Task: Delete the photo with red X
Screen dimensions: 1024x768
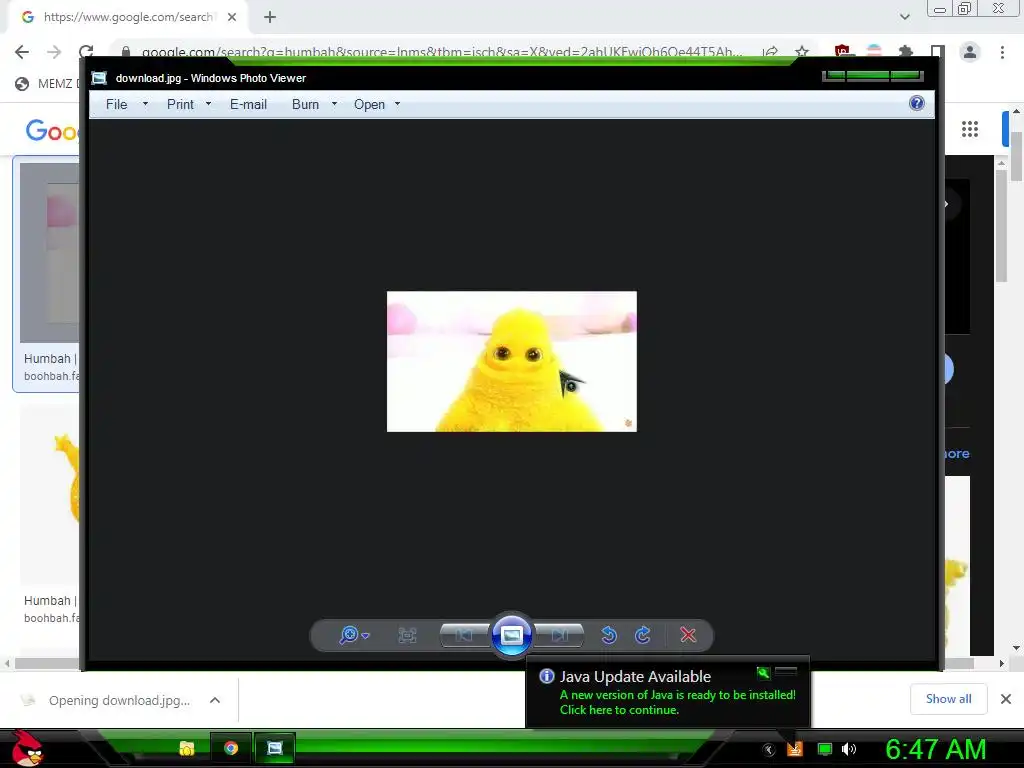Action: coord(688,635)
